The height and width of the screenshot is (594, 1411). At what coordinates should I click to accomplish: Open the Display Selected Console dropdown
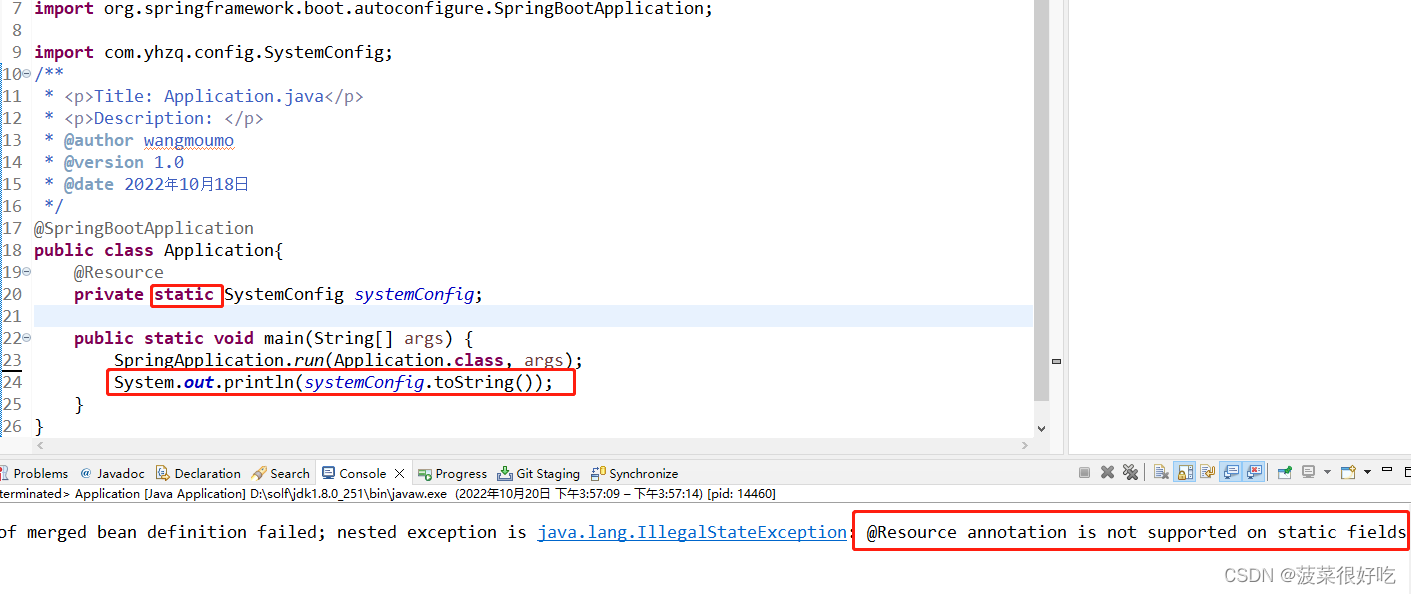click(x=1327, y=471)
